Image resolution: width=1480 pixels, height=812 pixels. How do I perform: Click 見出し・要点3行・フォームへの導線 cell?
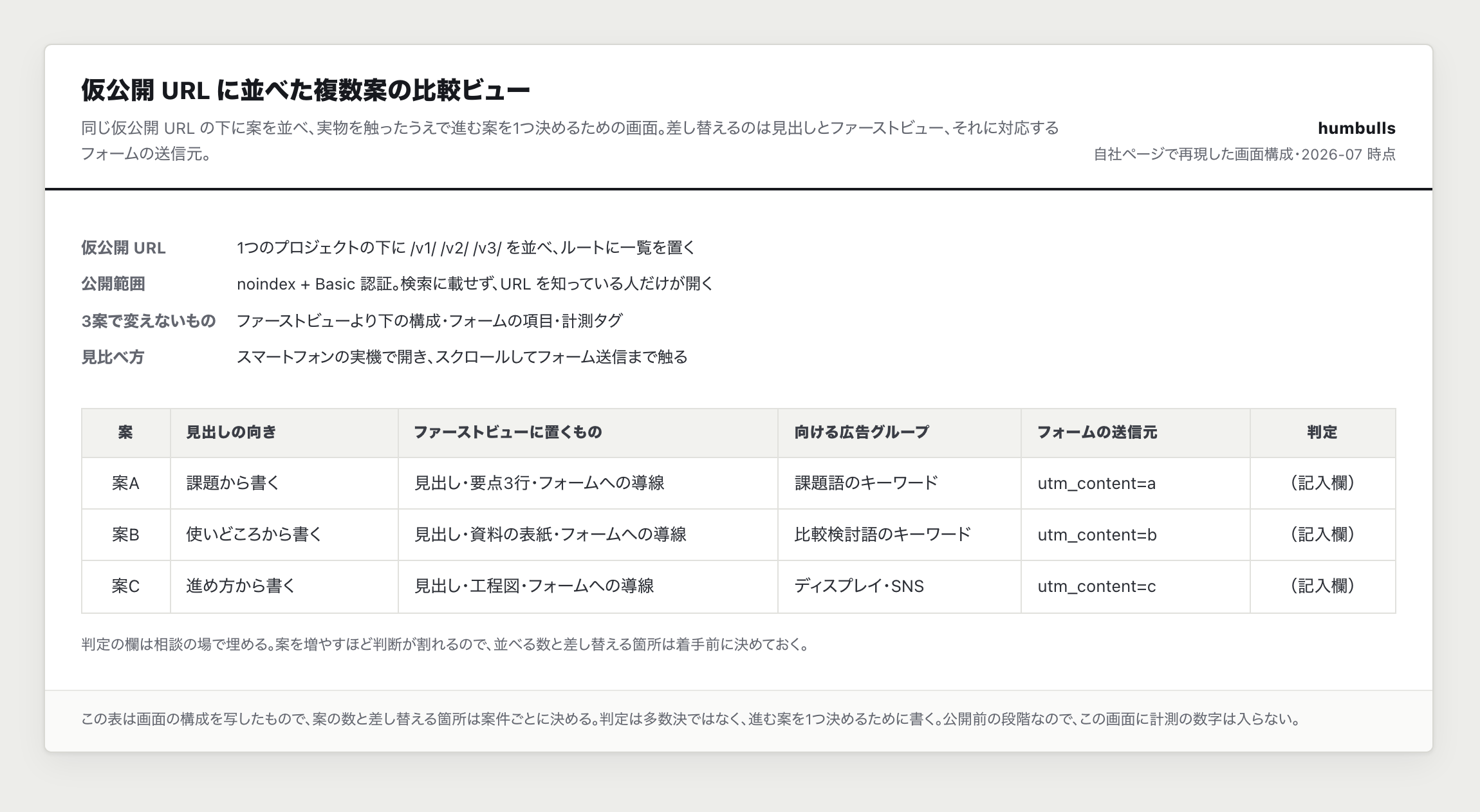click(588, 483)
